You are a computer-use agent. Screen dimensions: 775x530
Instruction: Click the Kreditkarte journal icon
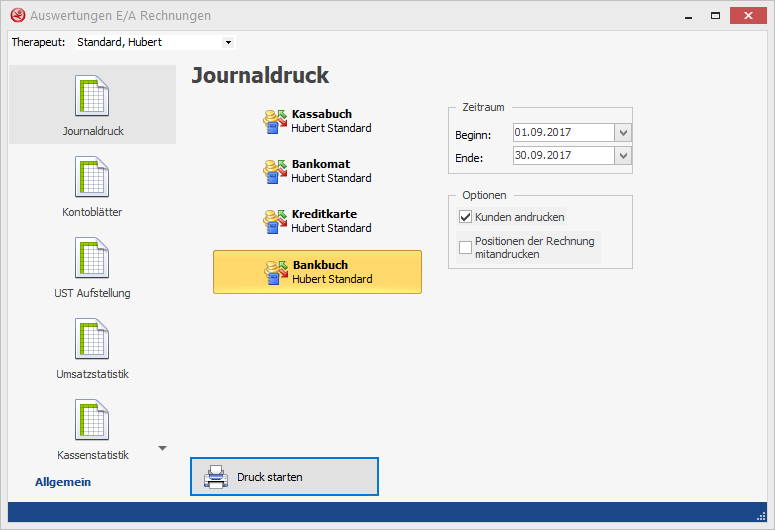click(x=275, y=221)
